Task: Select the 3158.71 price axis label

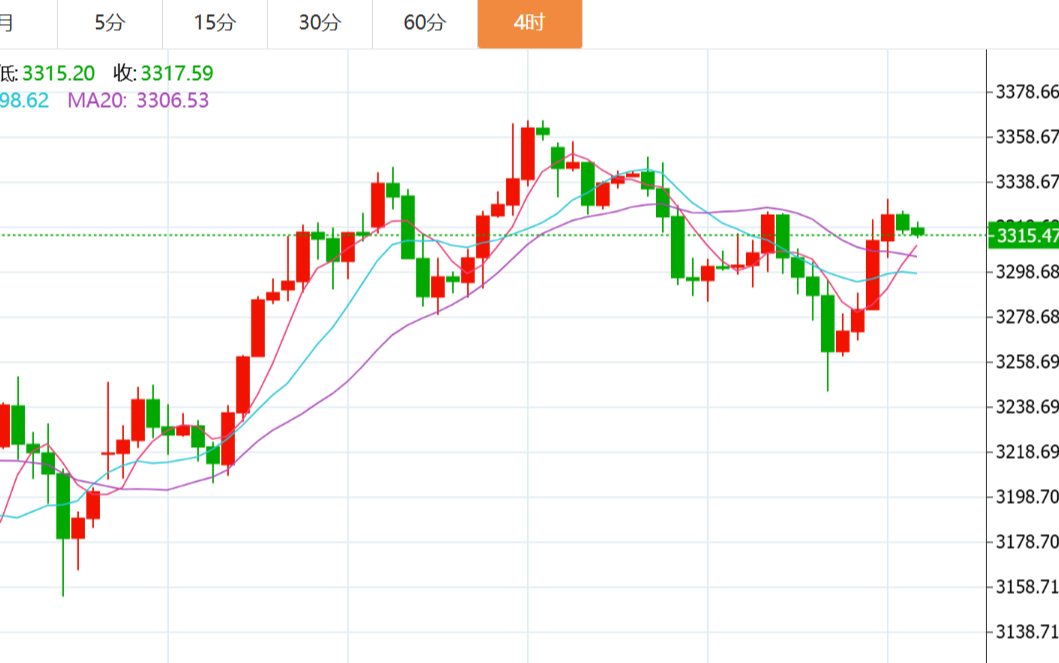Action: point(1027,587)
